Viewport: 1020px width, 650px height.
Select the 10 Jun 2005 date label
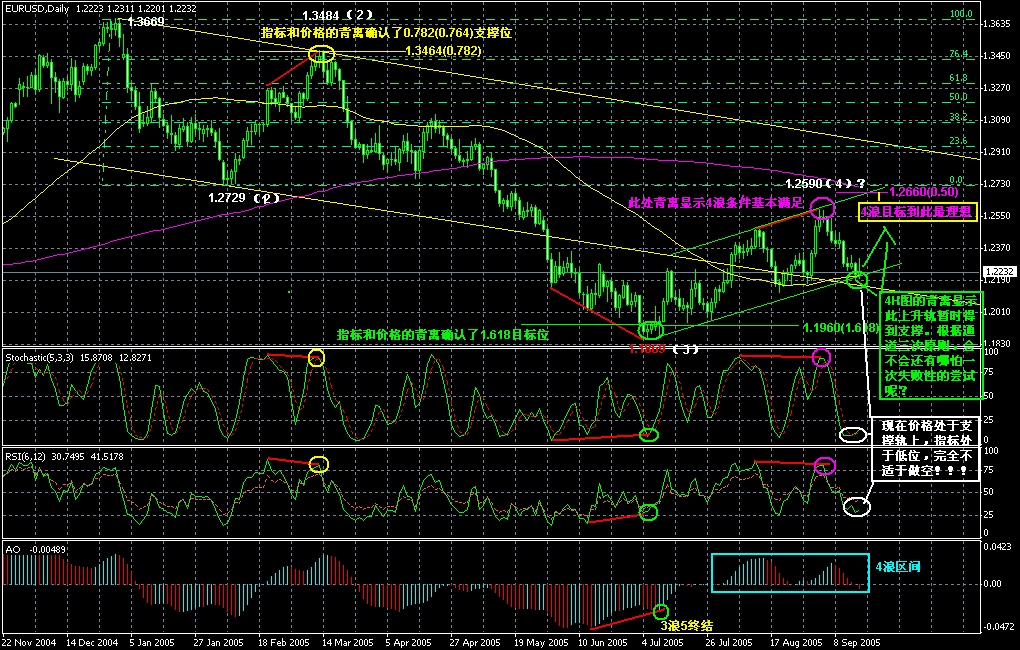tap(603, 643)
